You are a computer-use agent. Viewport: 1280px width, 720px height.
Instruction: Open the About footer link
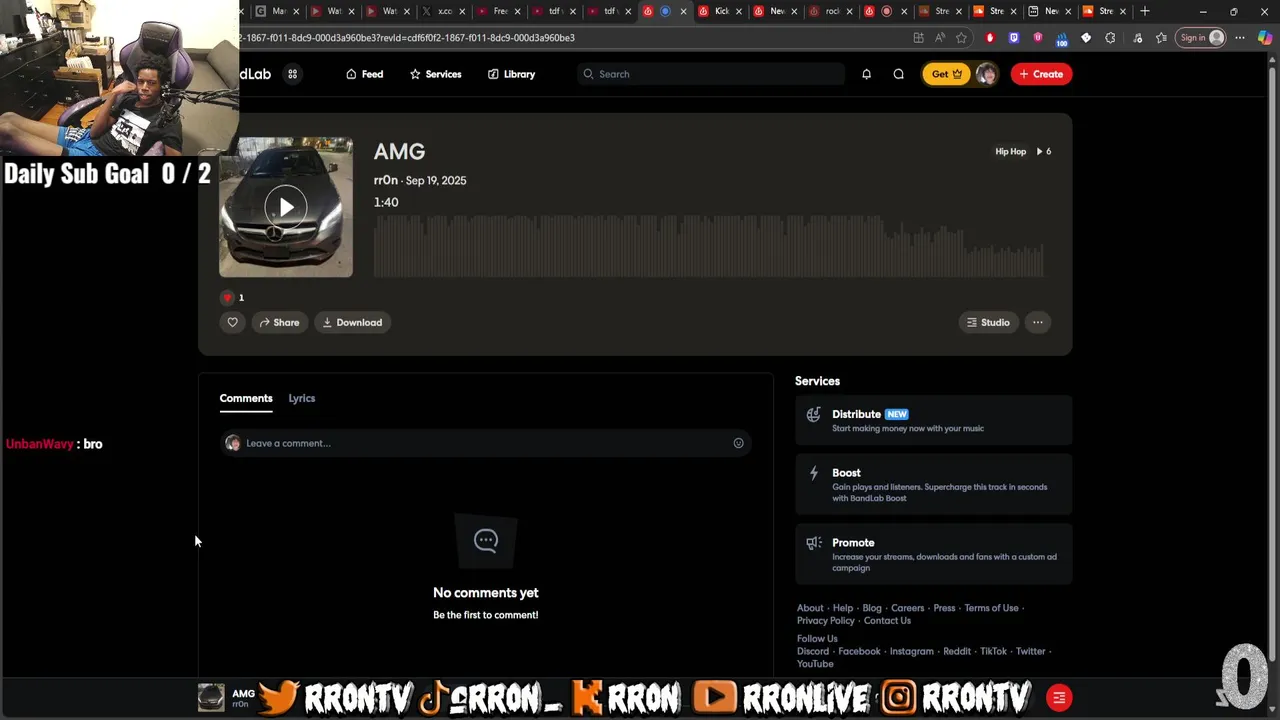tap(810, 608)
